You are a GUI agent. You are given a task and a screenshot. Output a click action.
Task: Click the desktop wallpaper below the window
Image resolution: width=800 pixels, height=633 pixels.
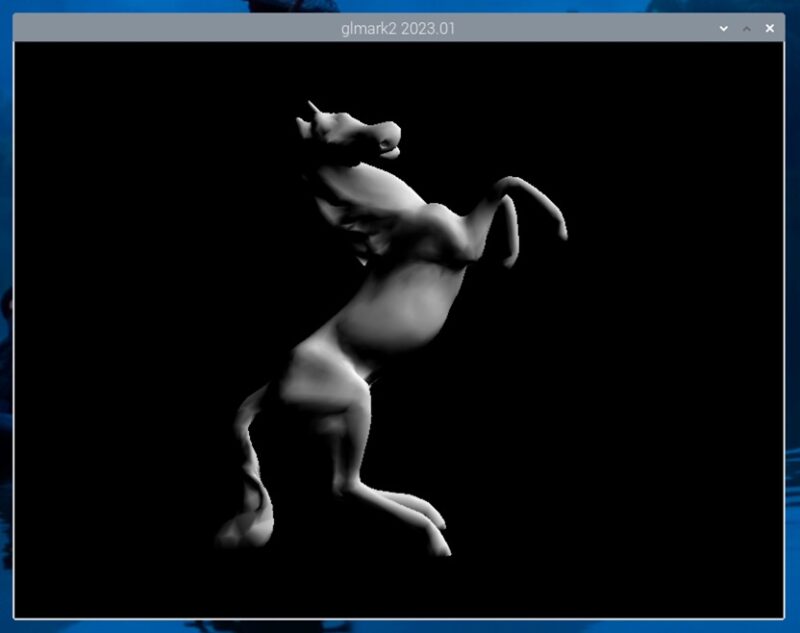(x=400, y=626)
